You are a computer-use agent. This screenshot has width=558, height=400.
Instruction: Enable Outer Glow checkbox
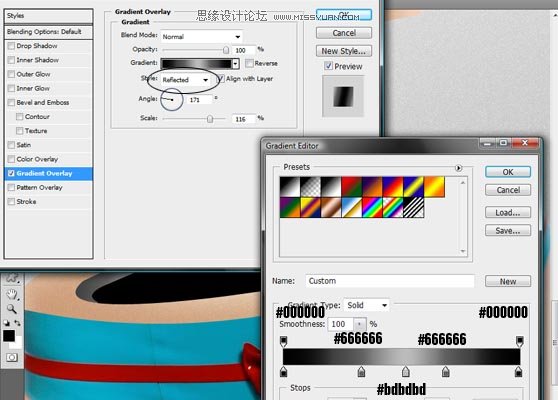[11, 74]
